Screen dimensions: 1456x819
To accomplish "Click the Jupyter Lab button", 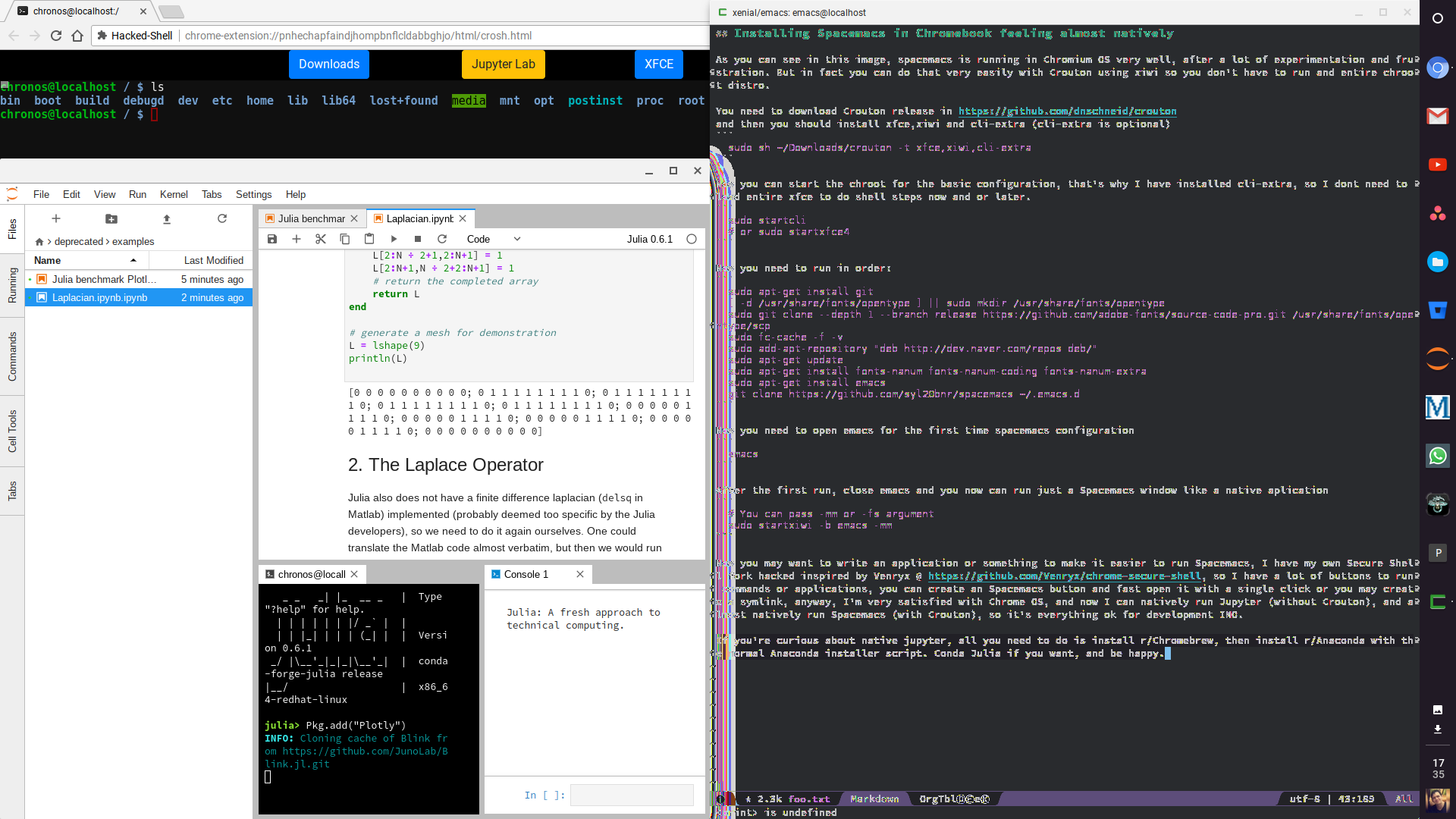I will pyautogui.click(x=503, y=64).
